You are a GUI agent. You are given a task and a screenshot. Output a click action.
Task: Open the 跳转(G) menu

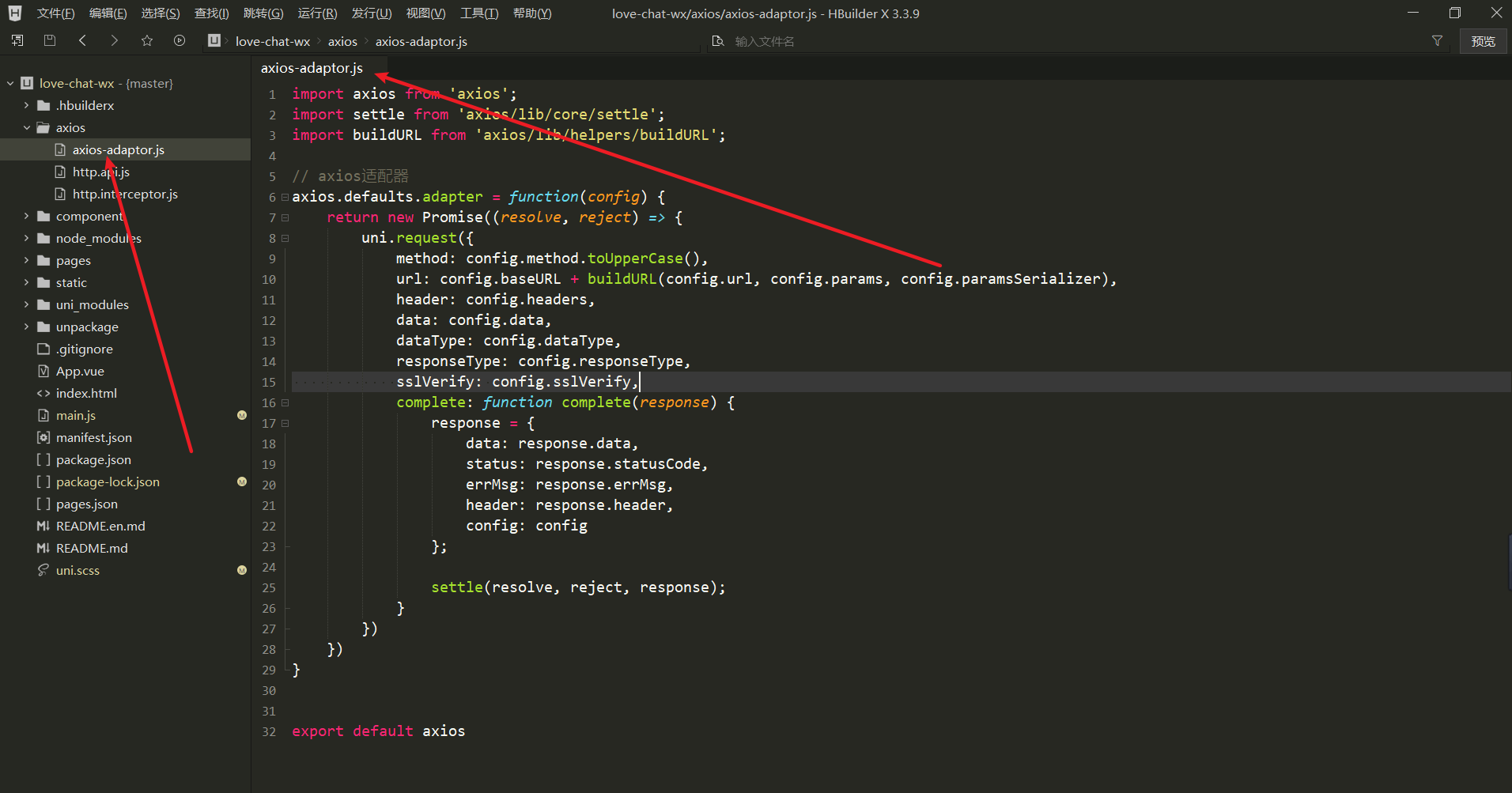click(x=263, y=13)
